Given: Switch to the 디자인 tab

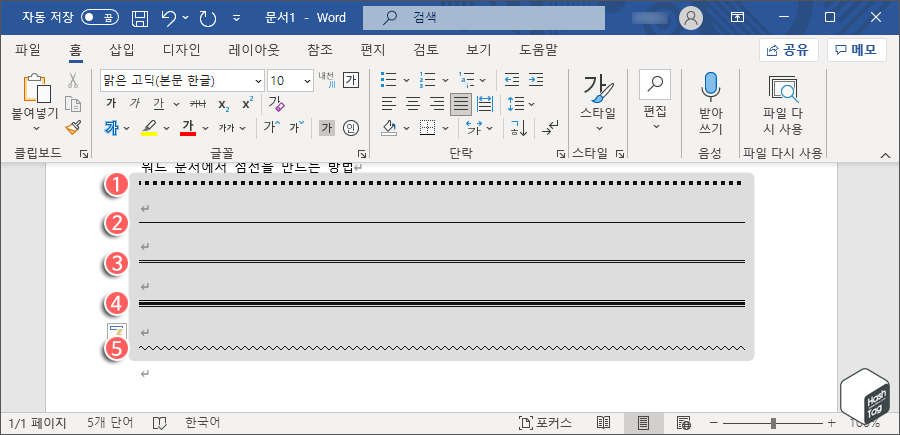Looking at the screenshot, I should [x=181, y=50].
